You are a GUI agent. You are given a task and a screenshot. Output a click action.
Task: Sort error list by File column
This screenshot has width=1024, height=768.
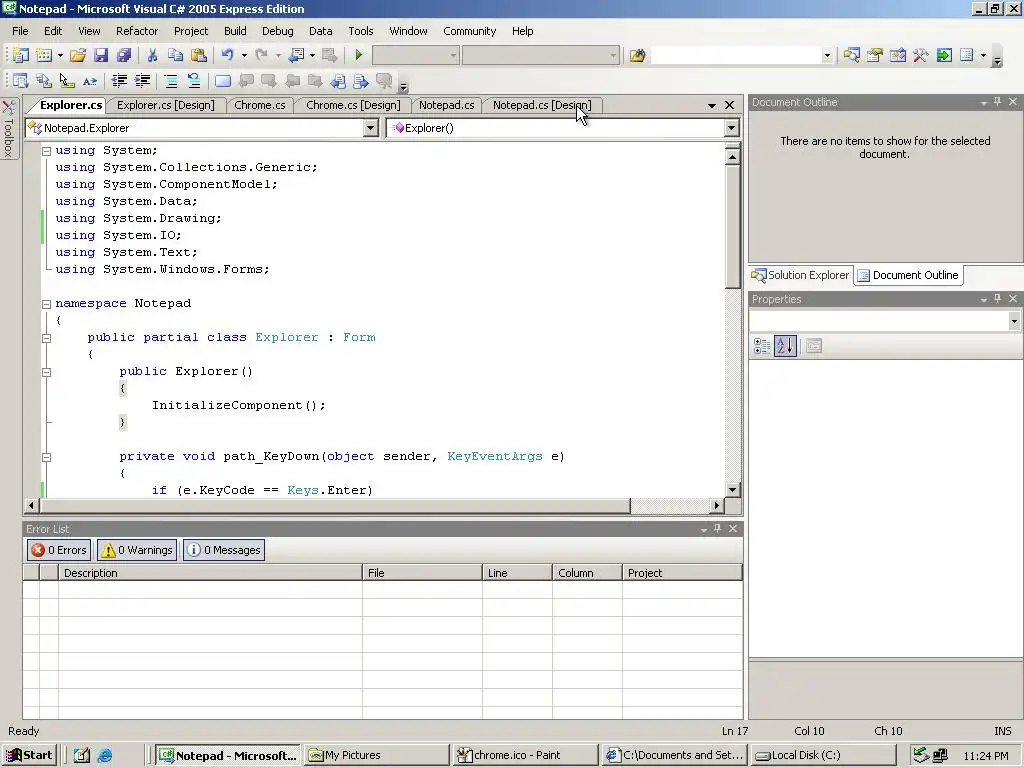(x=422, y=573)
